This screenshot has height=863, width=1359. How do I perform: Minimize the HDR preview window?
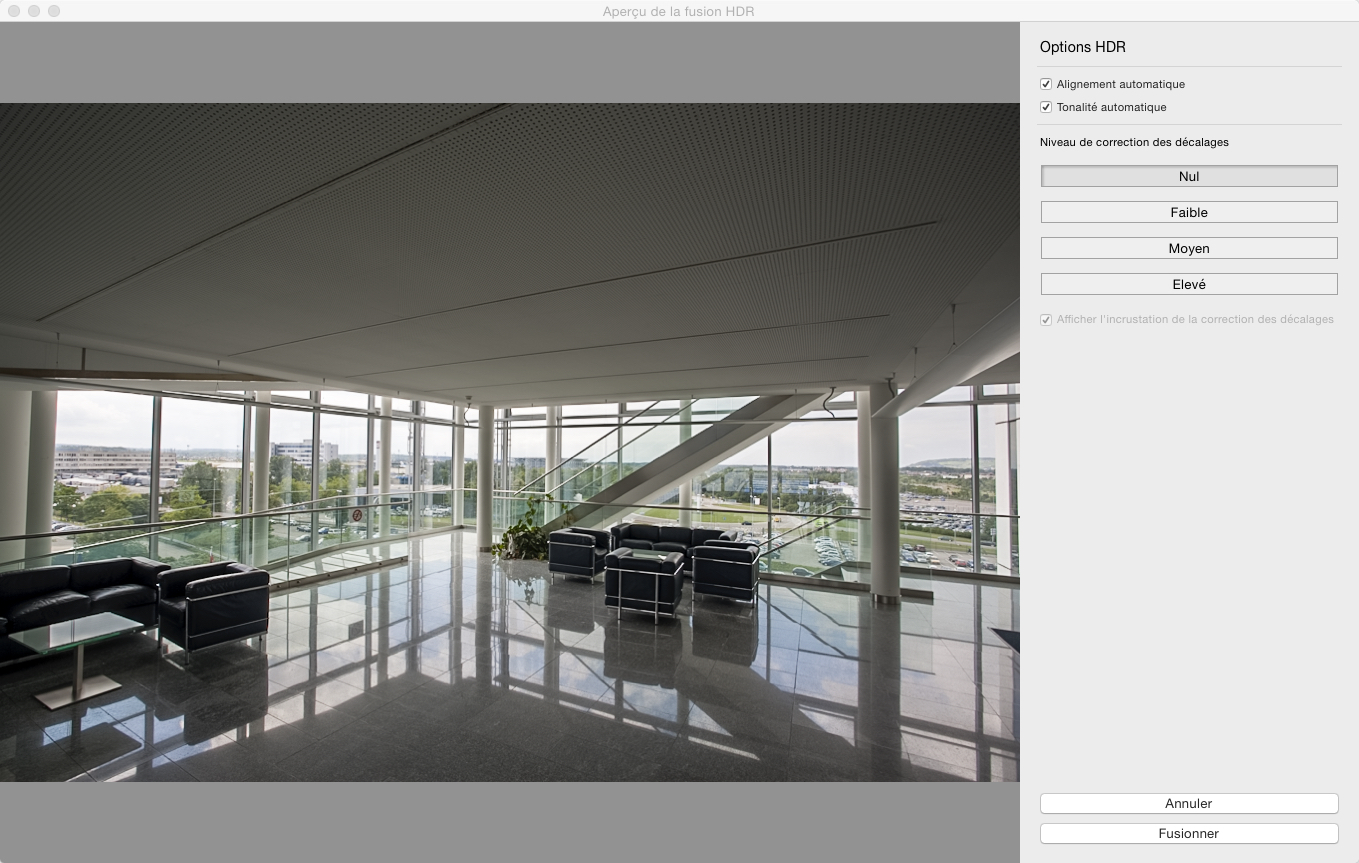click(x=34, y=11)
